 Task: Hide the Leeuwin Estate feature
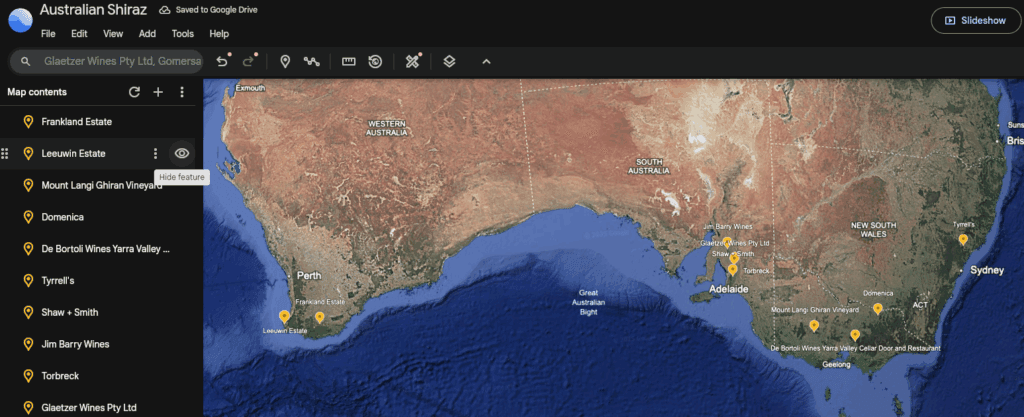[x=182, y=153]
